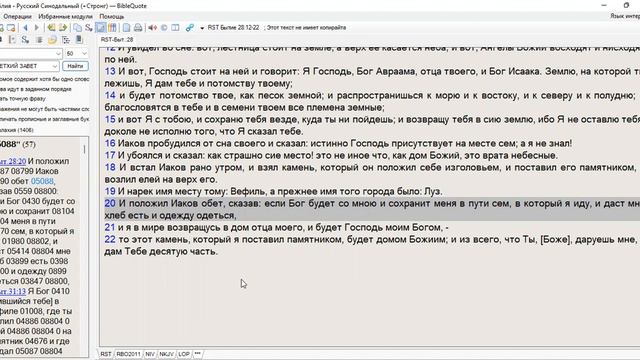
Task: Click the blue Back navigation arrow
Action: point(25,28)
